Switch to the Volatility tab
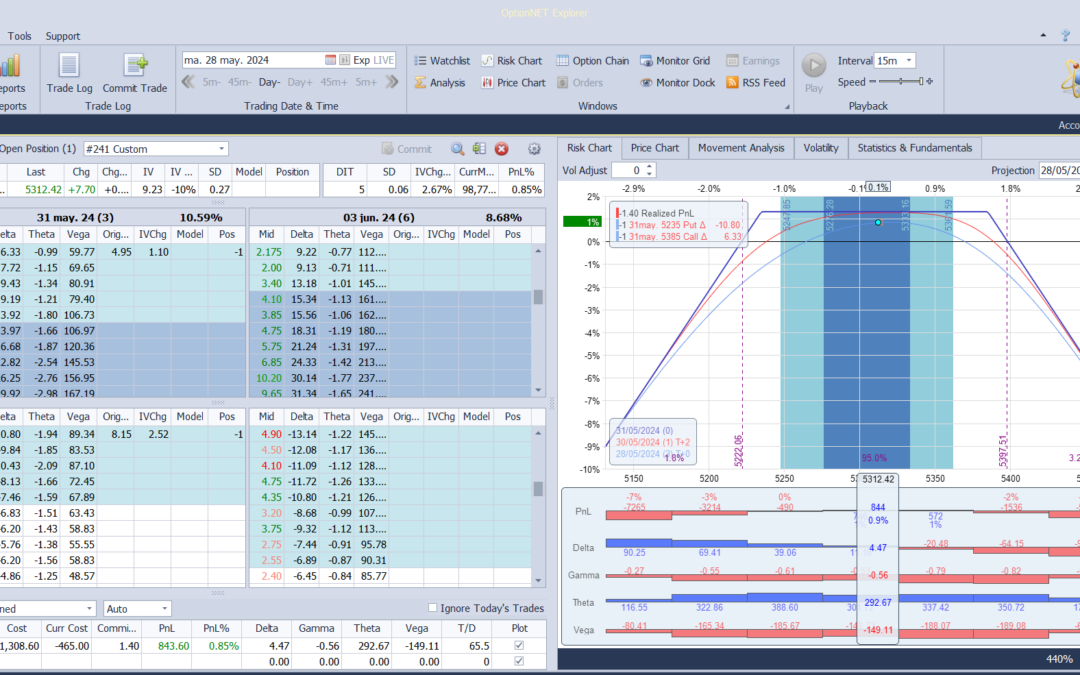 pos(821,148)
